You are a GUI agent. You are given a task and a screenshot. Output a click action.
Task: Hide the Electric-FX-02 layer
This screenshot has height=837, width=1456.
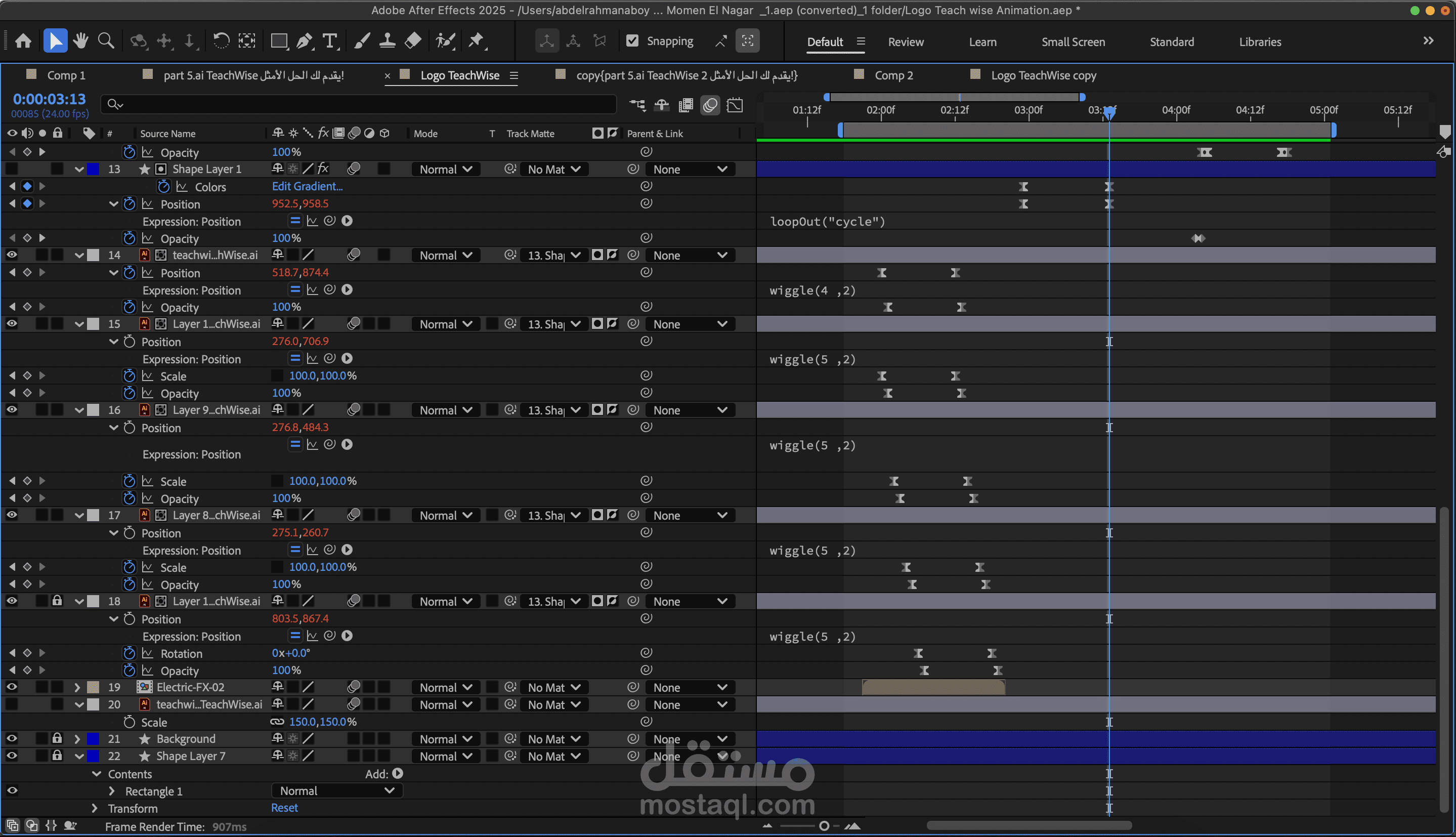pyautogui.click(x=12, y=687)
